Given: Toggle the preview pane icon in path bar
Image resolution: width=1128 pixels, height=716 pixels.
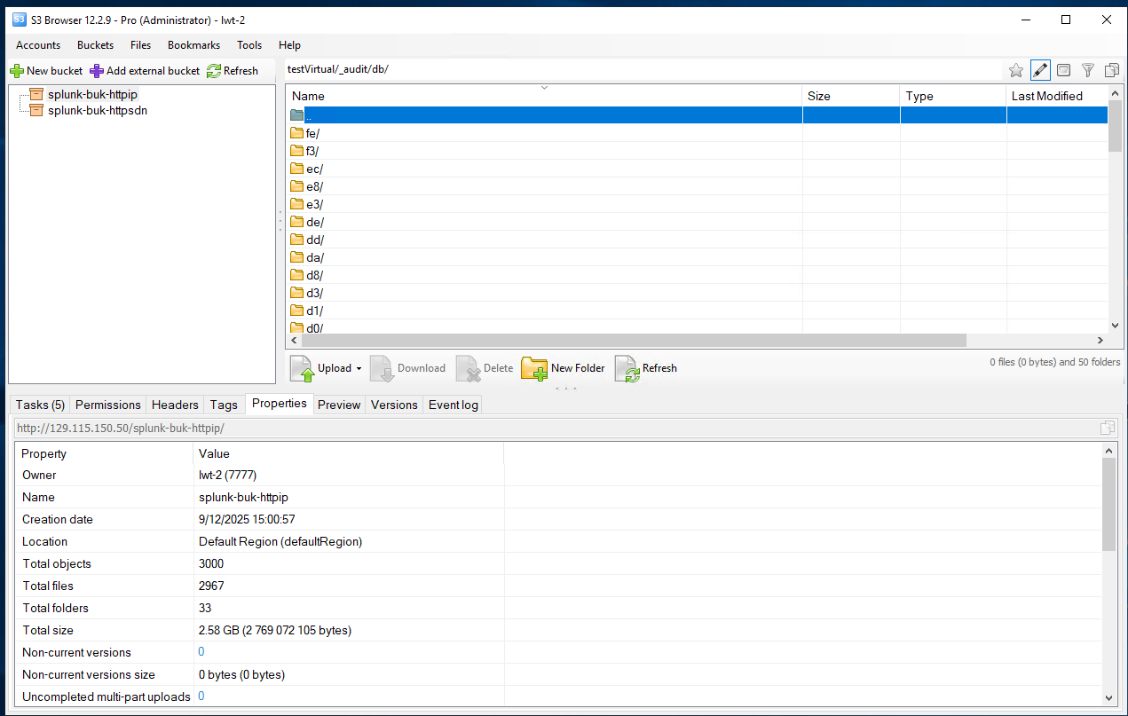Looking at the screenshot, I should [1064, 70].
